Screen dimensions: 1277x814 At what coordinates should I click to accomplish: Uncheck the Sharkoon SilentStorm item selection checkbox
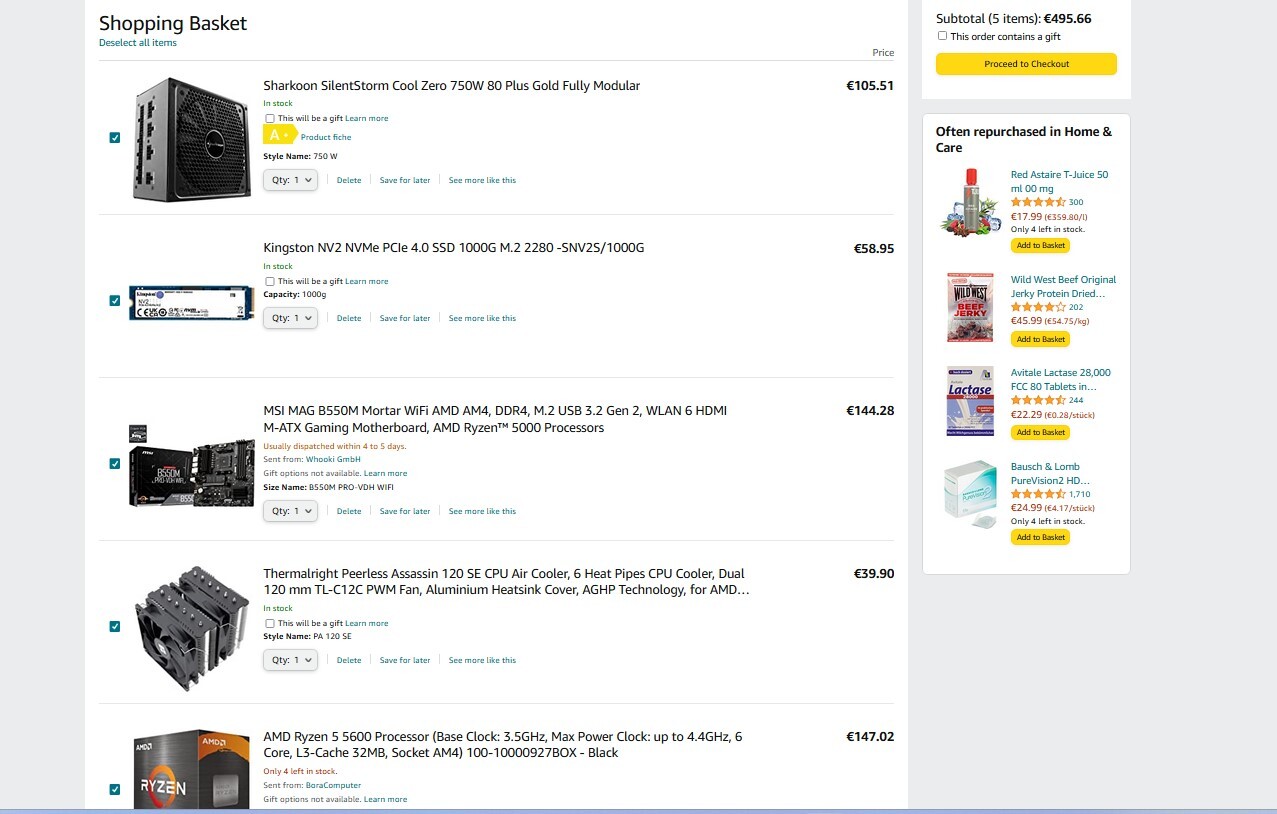click(115, 138)
